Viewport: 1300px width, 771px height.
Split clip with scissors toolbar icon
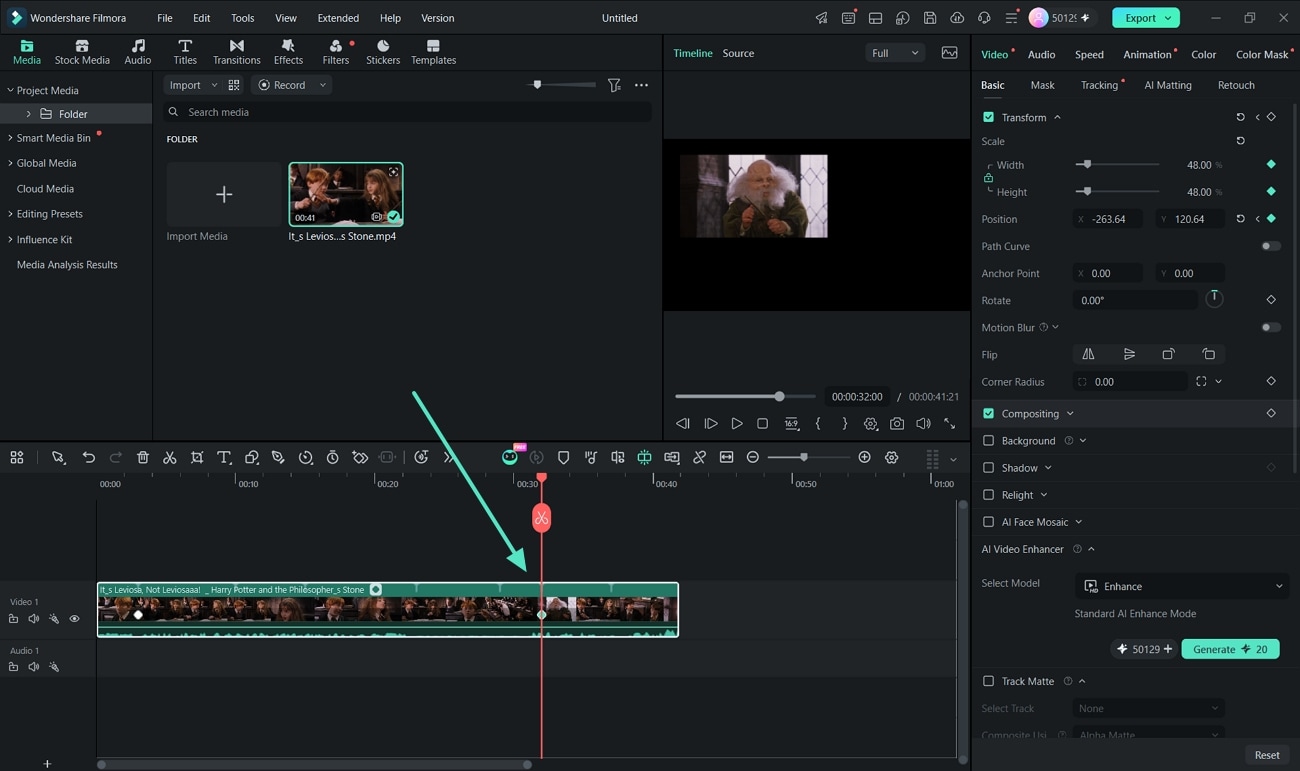170,457
